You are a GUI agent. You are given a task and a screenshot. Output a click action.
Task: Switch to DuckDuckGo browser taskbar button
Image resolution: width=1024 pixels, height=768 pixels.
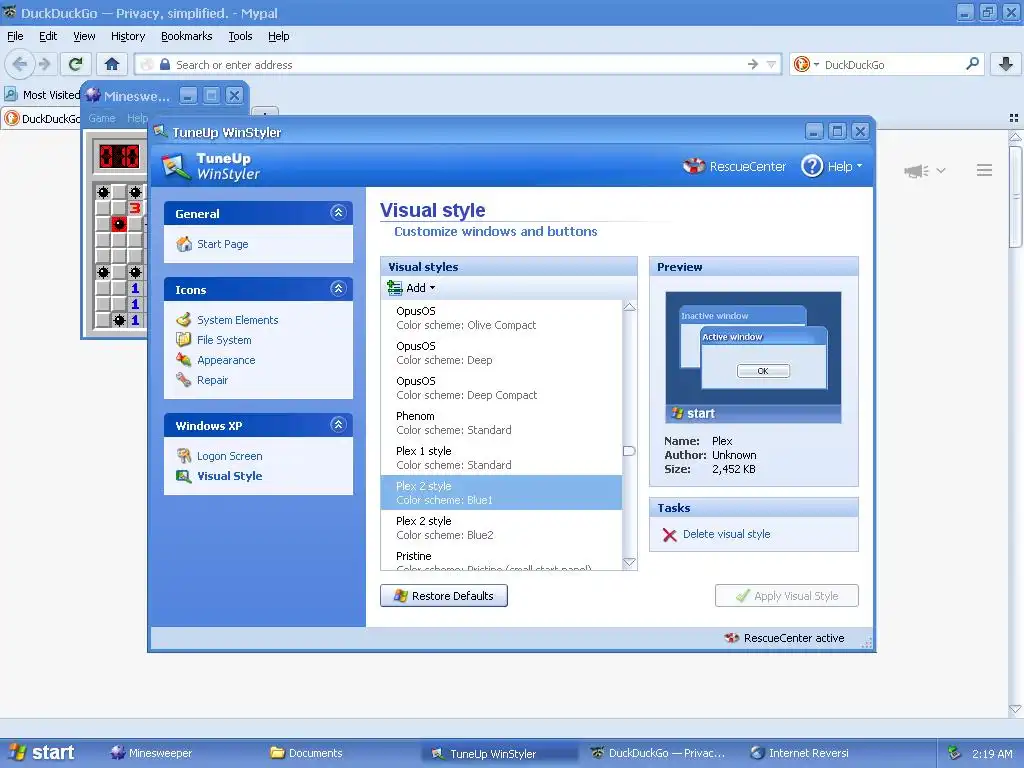pos(658,753)
